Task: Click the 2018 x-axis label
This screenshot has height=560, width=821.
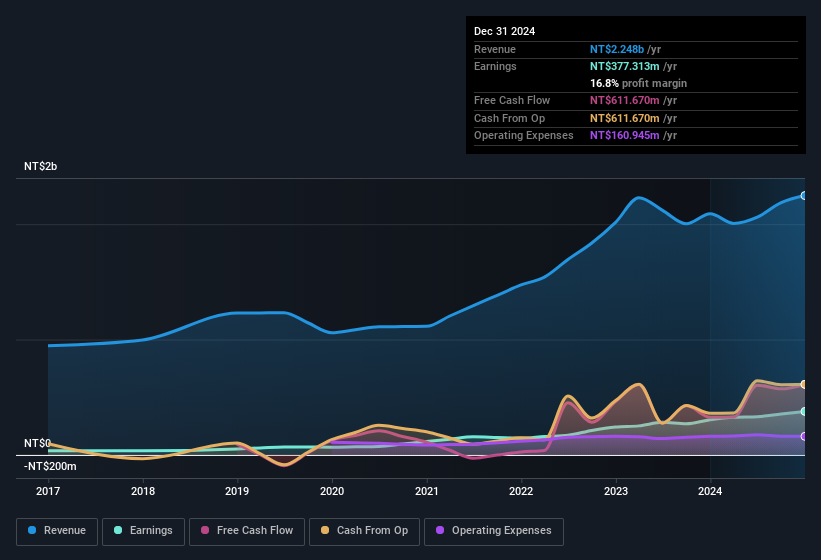Action: (x=143, y=491)
